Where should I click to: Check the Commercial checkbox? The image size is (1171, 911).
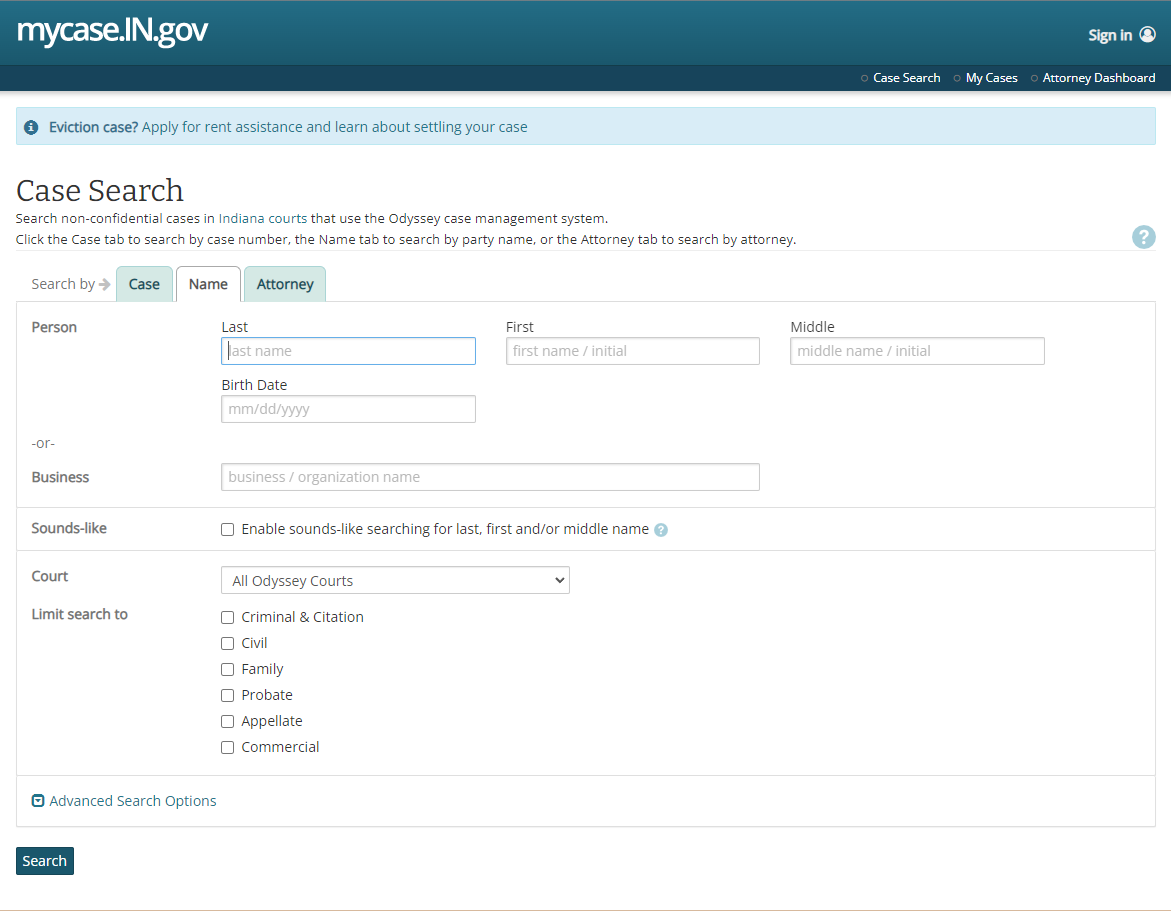228,747
